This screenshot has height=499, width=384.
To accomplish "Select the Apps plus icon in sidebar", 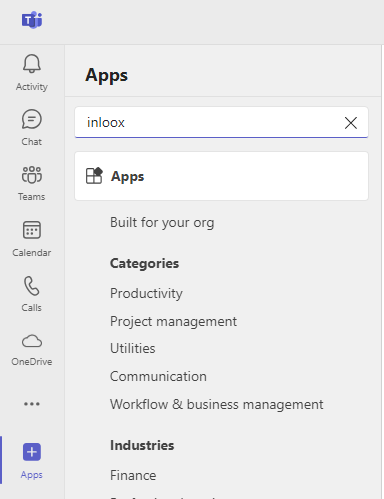I will click(32, 452).
